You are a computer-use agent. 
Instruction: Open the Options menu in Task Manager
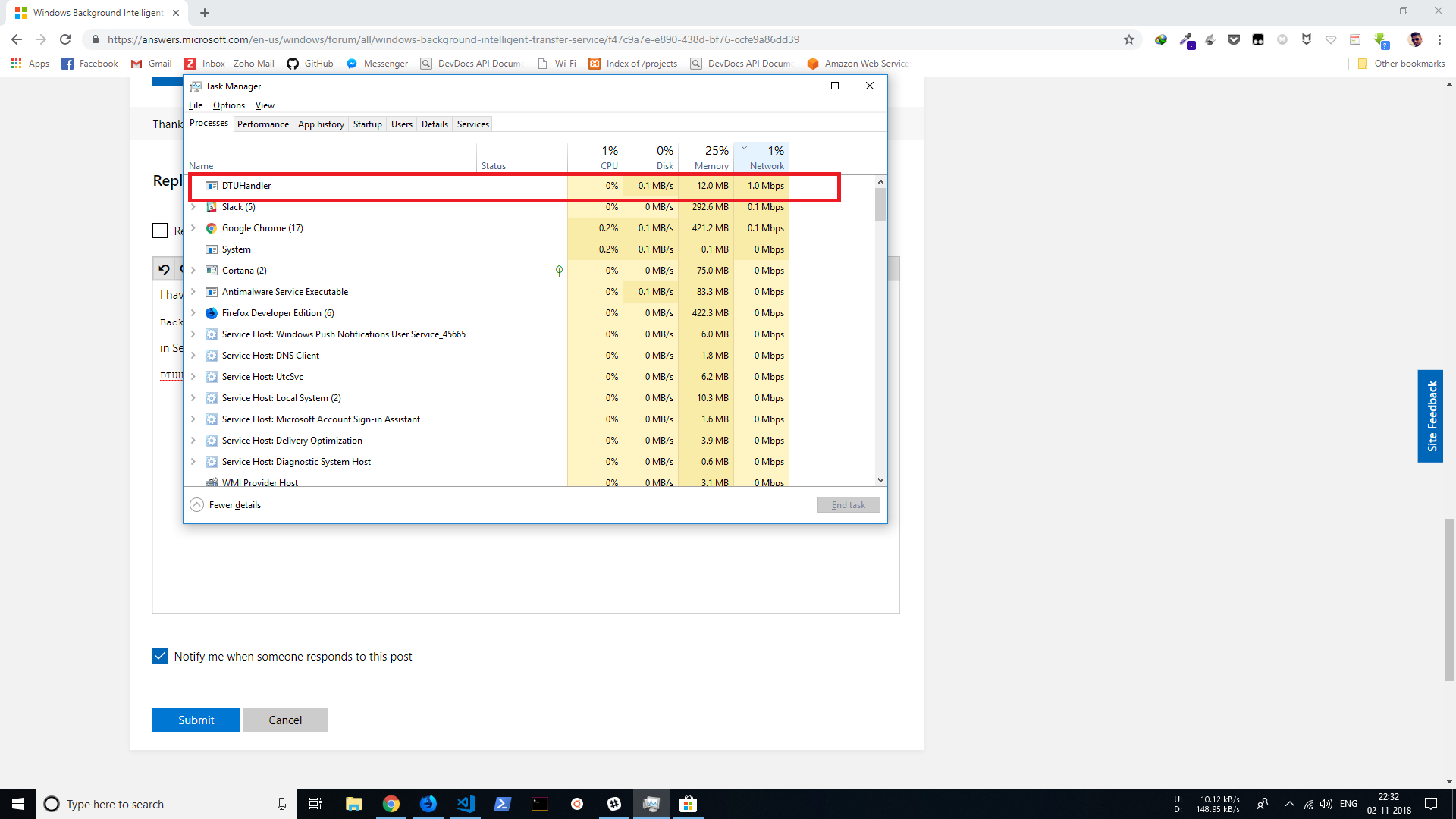tap(228, 105)
